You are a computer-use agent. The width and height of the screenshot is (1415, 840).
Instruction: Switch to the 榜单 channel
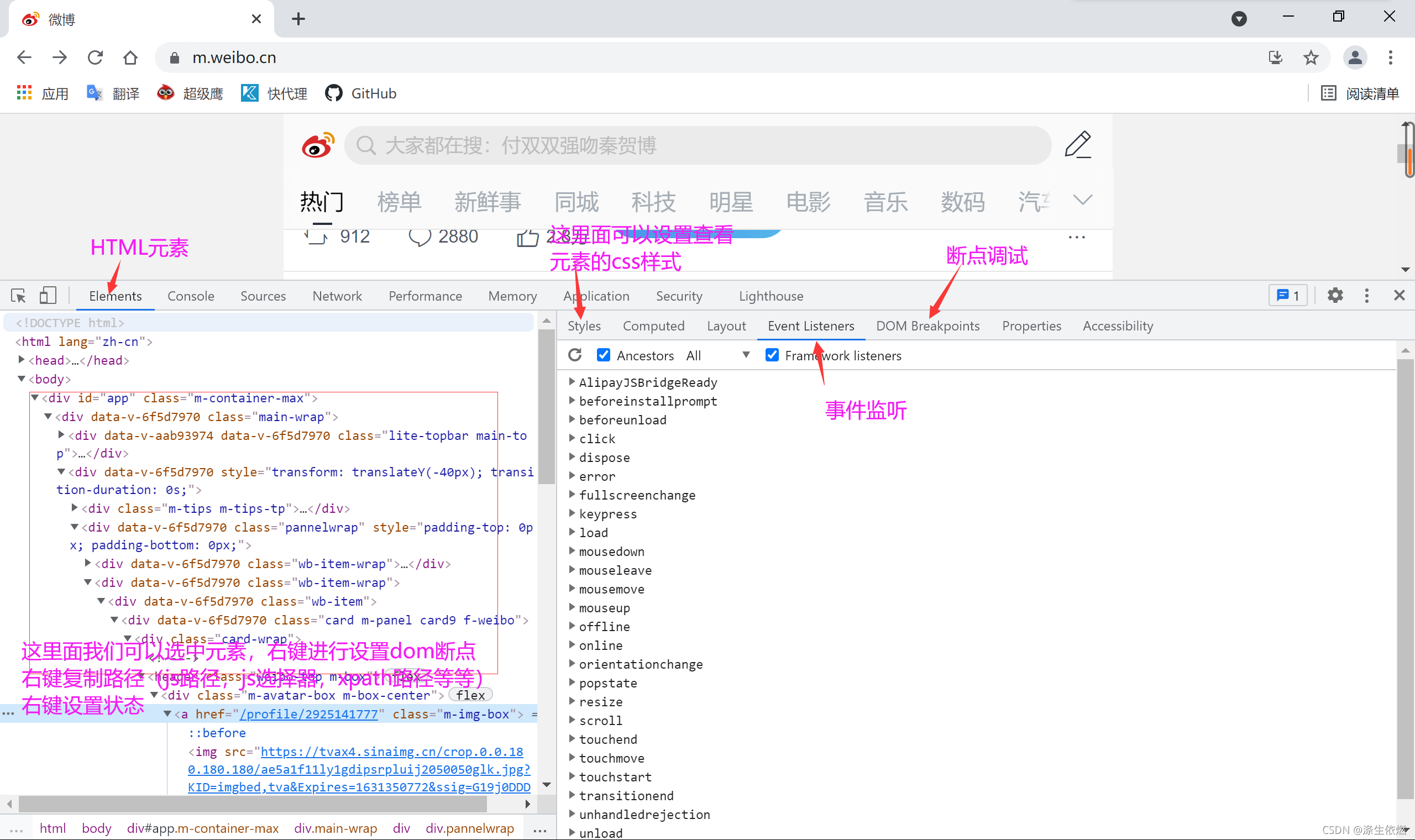coord(400,202)
